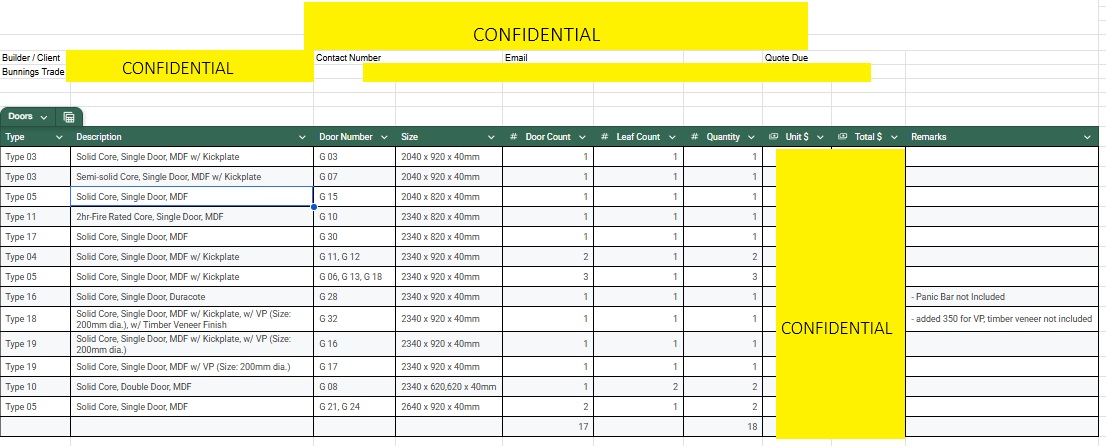
Task: Open the table view icon beside Doors
Action: pyautogui.click(x=68, y=117)
